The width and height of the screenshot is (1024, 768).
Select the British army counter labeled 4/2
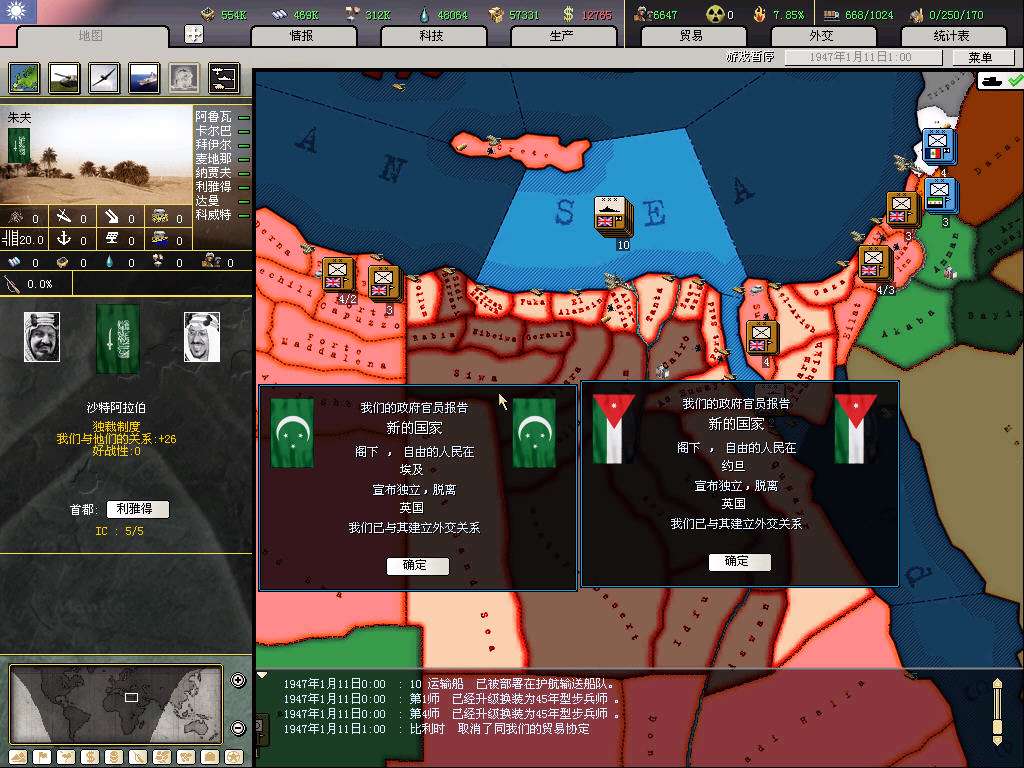(338, 276)
